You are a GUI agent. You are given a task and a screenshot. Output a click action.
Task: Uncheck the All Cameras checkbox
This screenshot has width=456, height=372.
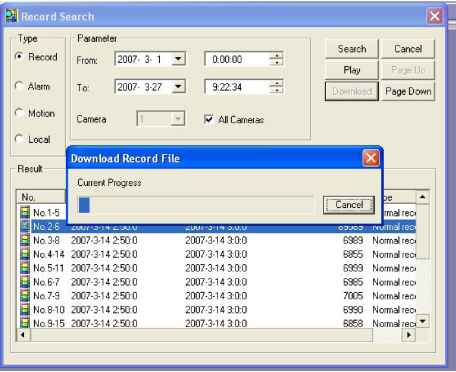click(x=208, y=119)
